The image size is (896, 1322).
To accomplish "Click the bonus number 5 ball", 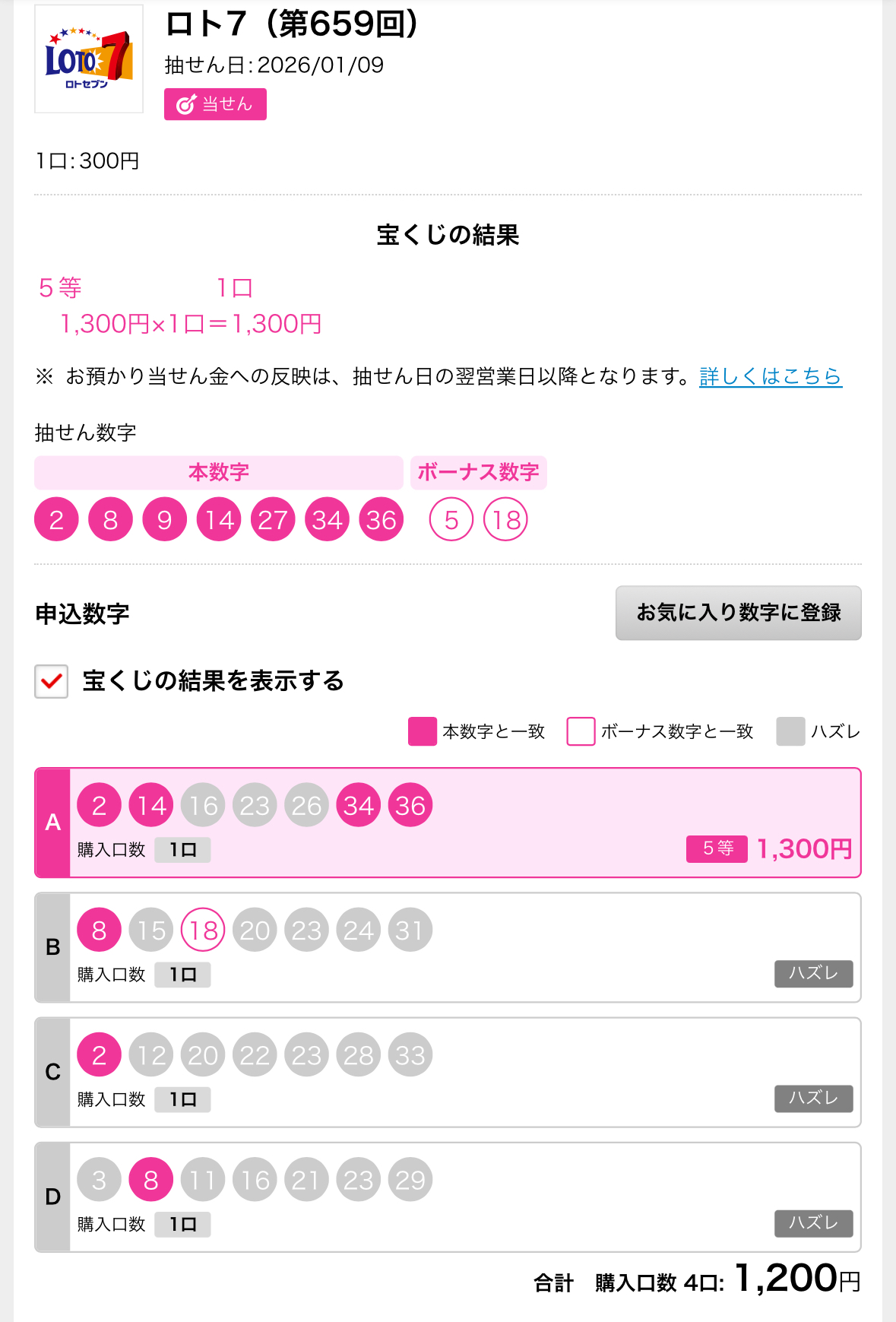I will [x=451, y=520].
